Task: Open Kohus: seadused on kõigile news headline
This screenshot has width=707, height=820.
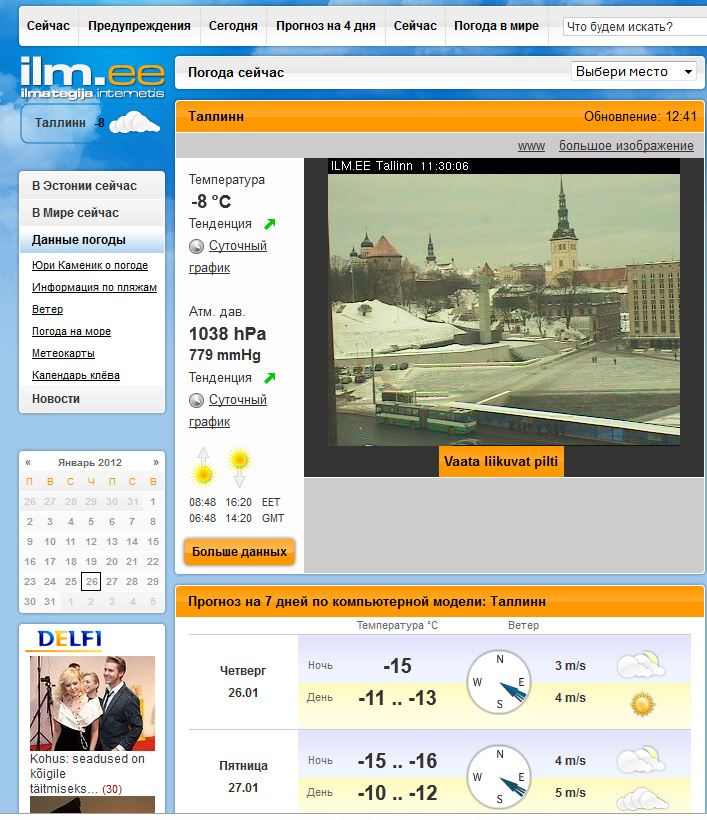Action: [87, 773]
